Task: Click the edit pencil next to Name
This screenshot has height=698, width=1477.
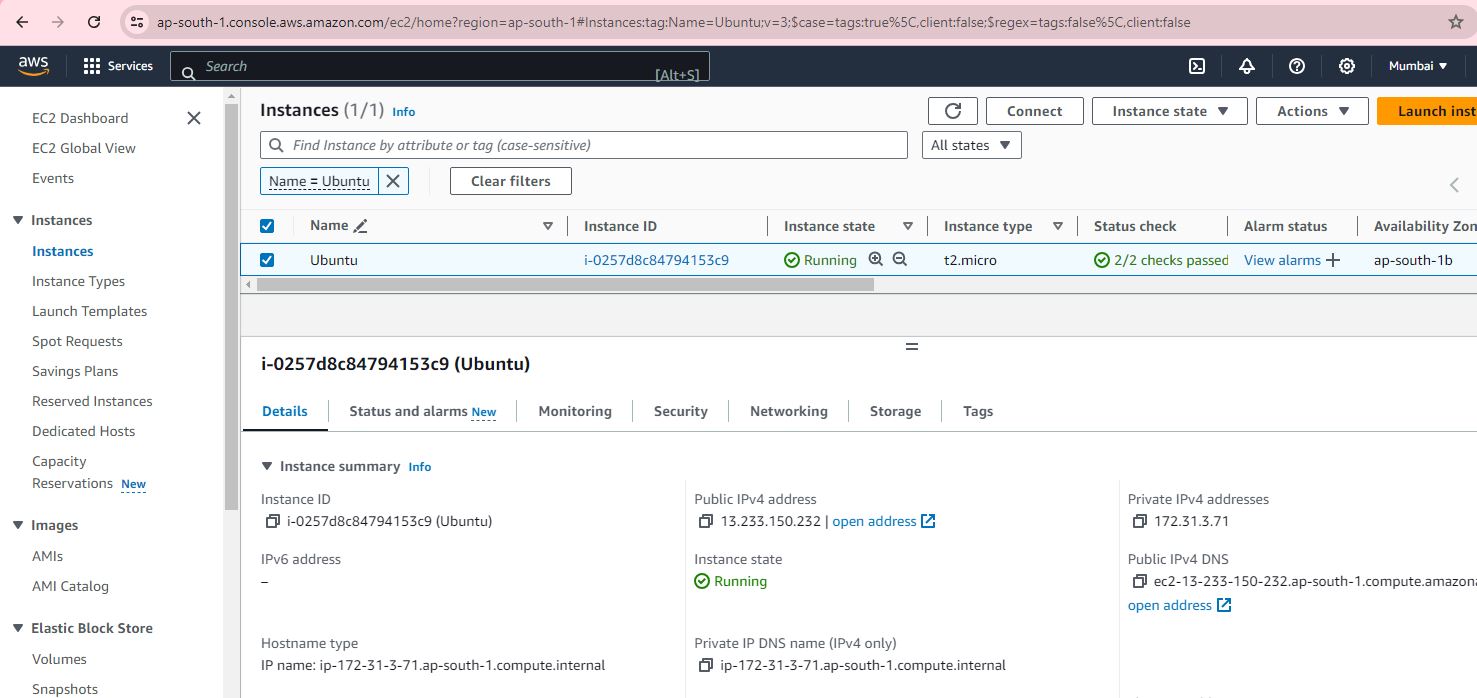Action: coord(361,227)
